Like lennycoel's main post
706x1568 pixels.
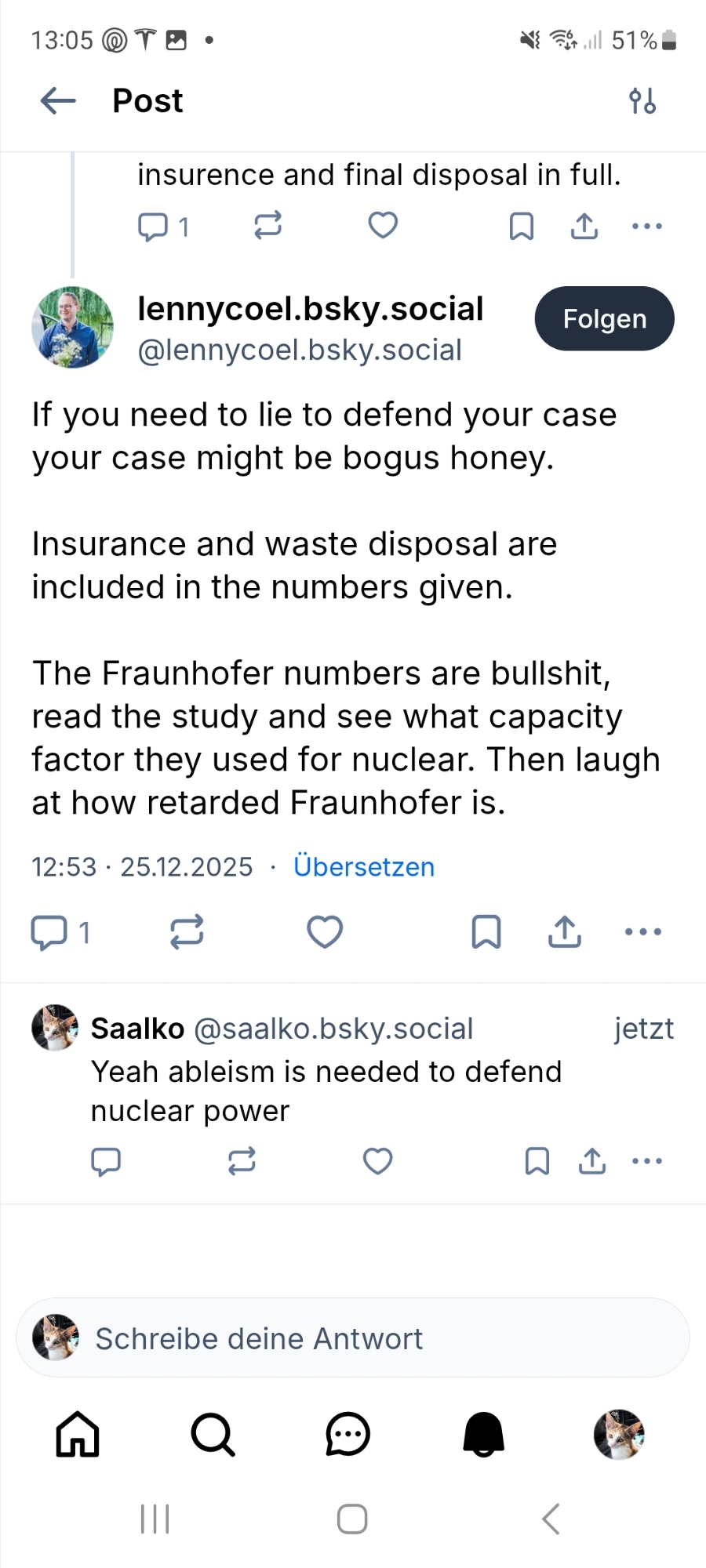point(324,932)
